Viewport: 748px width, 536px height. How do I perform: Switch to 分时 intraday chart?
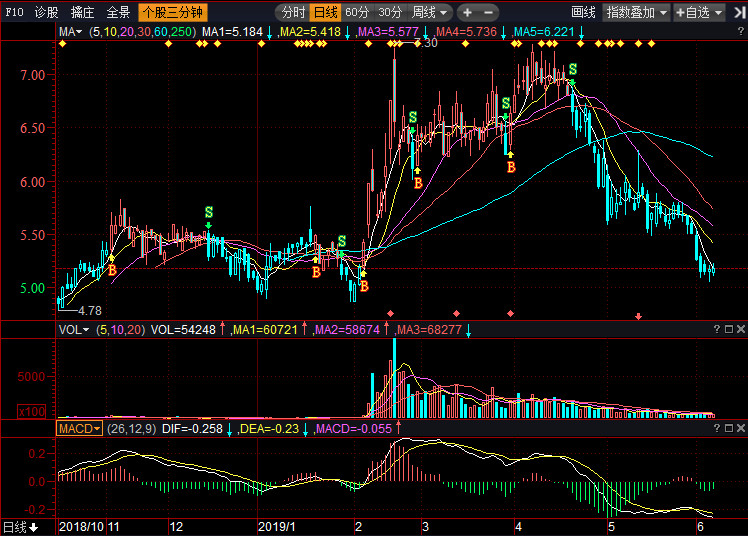[x=293, y=12]
